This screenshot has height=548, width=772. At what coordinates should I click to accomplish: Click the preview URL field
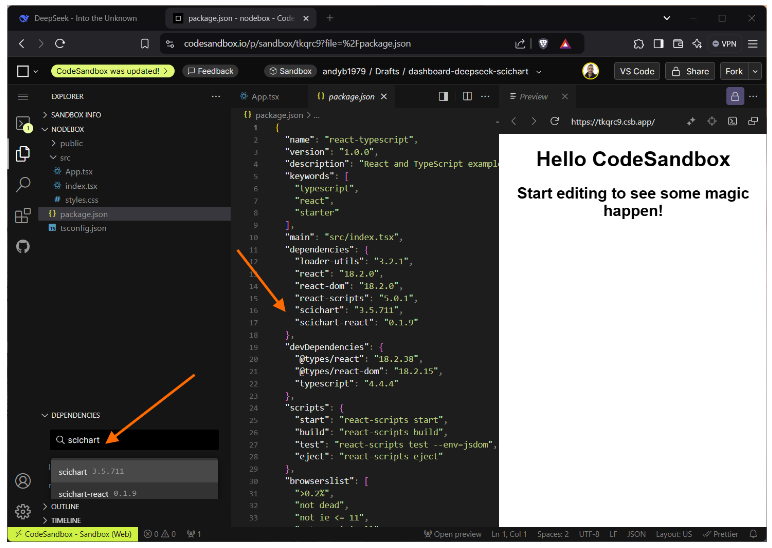[x=613, y=122]
